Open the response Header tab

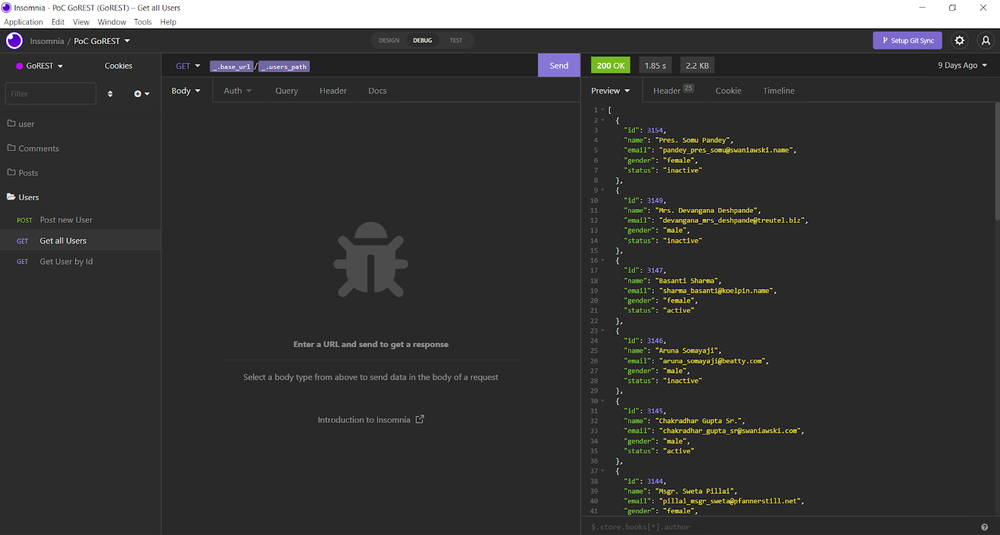(x=673, y=91)
